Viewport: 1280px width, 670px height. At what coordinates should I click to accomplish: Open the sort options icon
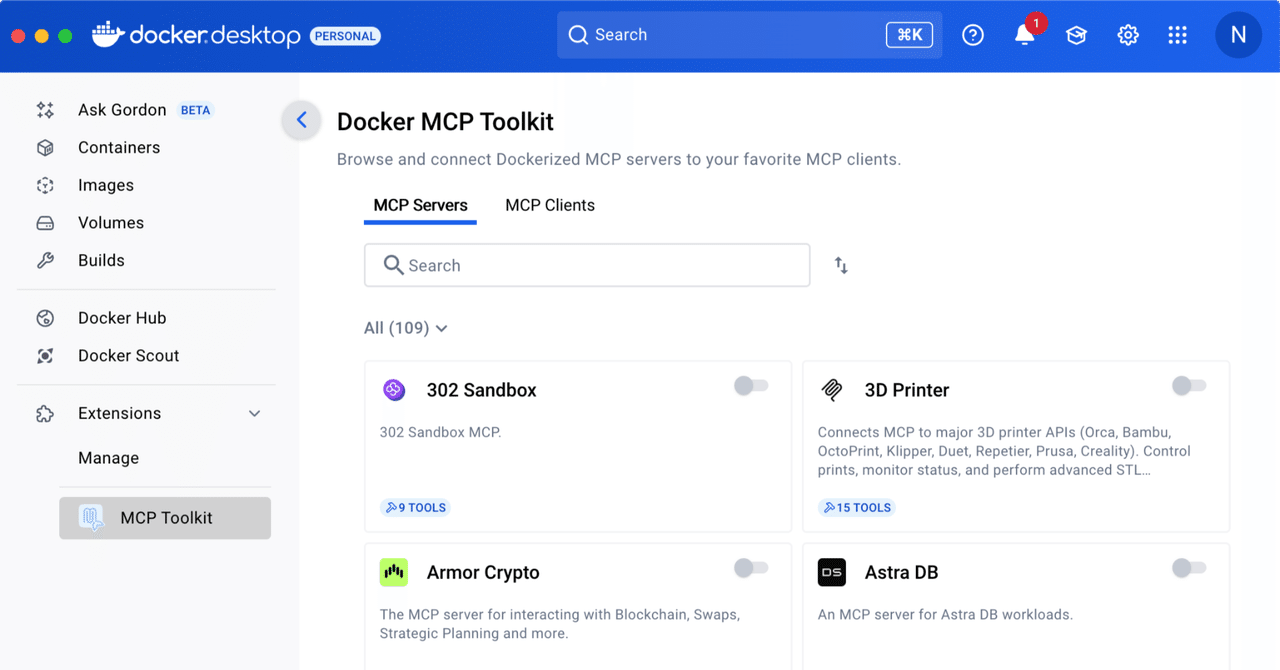(840, 264)
